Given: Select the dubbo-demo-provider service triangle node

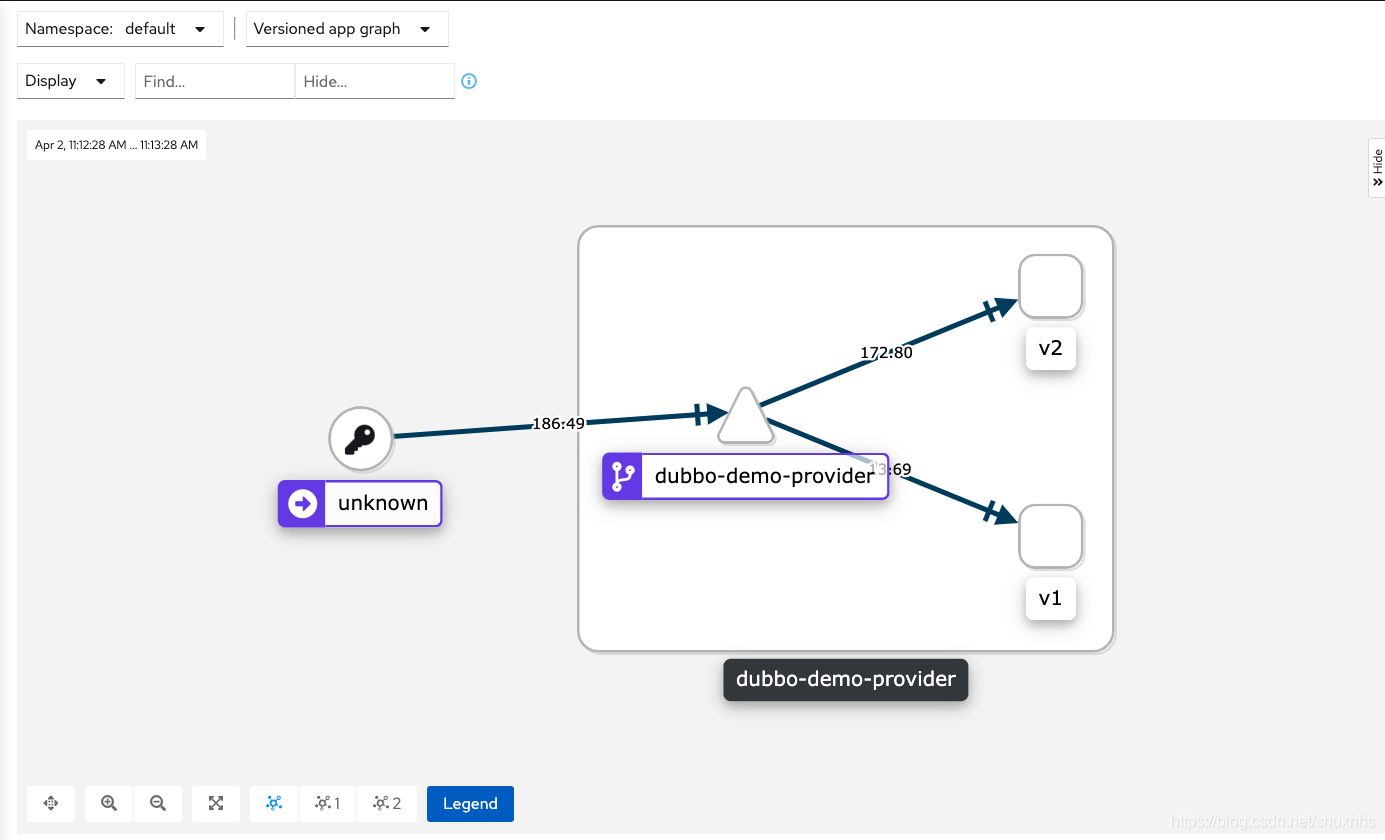Looking at the screenshot, I should tap(746, 416).
